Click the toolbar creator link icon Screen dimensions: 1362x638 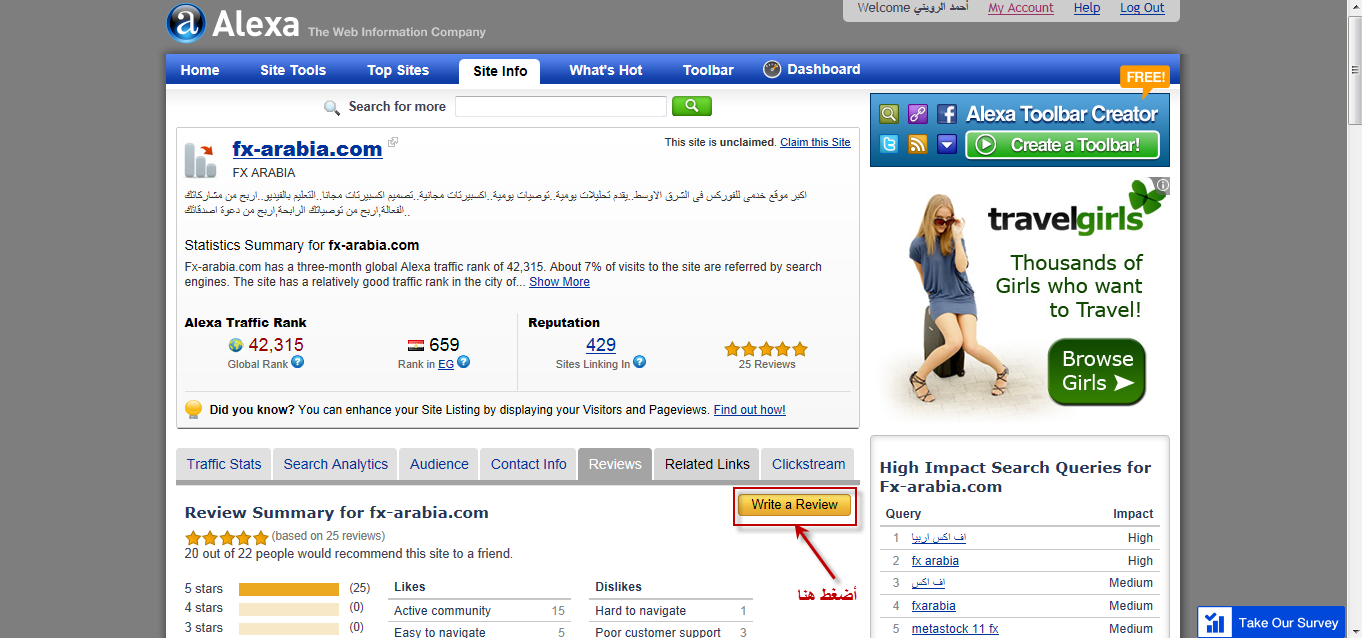[x=918, y=114]
